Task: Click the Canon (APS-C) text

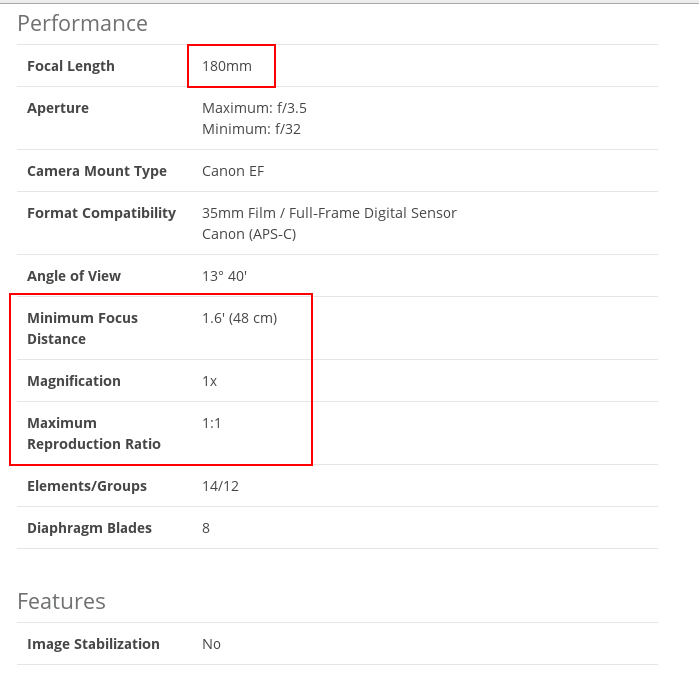Action: click(x=249, y=234)
